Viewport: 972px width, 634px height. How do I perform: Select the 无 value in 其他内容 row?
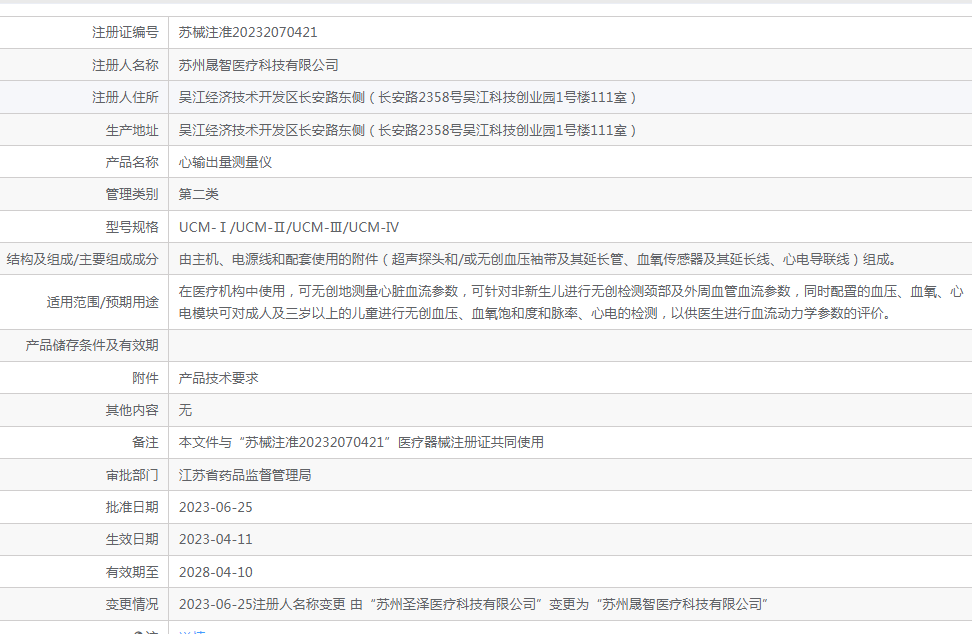point(185,410)
